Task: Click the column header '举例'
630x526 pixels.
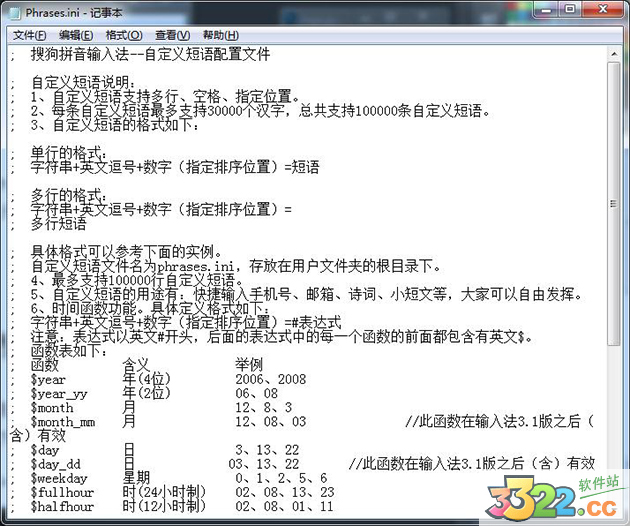Action: pos(249,365)
